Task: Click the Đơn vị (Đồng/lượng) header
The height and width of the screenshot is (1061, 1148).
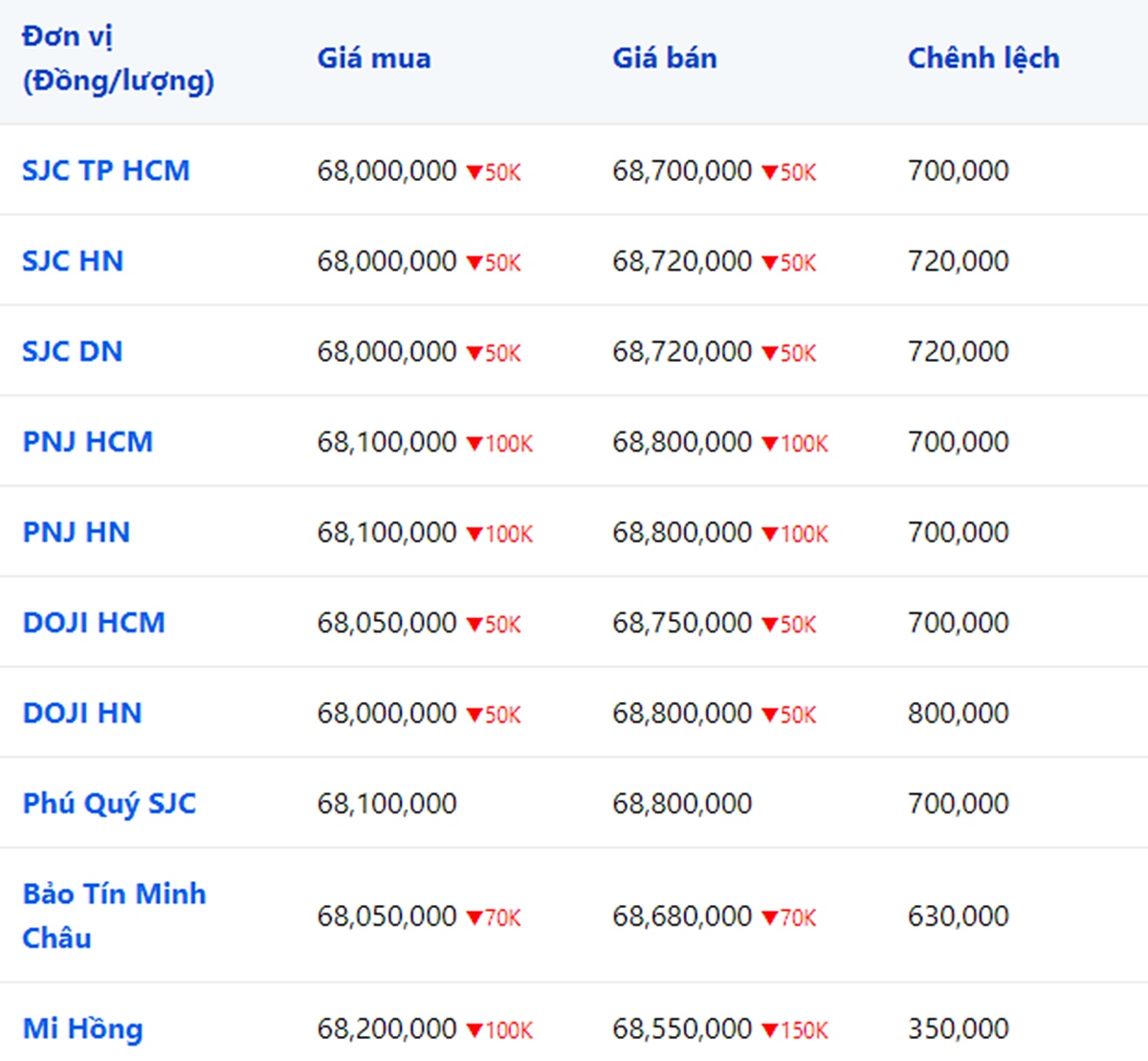Action: (x=118, y=58)
